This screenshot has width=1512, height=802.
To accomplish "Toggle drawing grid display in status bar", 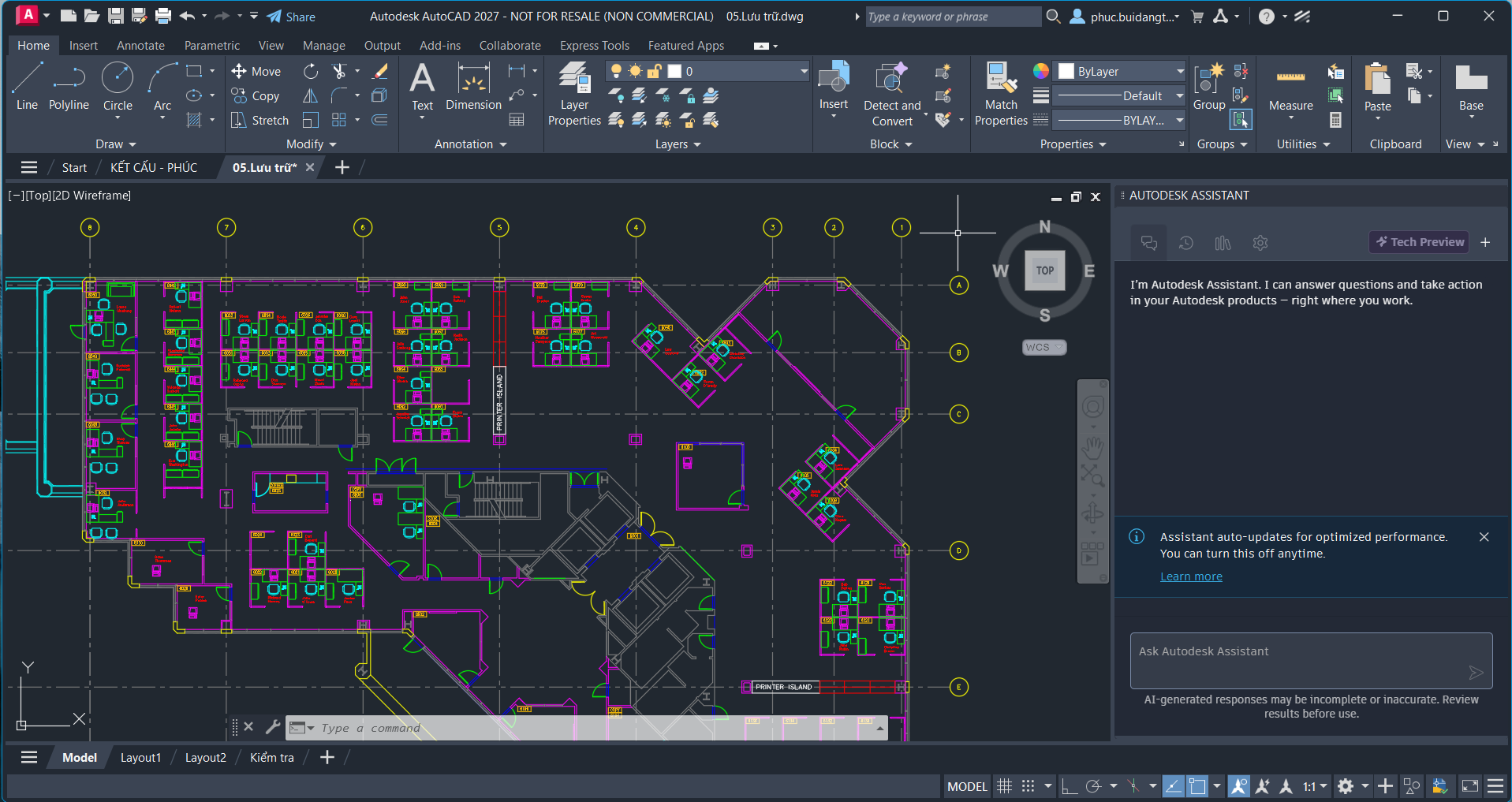I will 1004,786.
